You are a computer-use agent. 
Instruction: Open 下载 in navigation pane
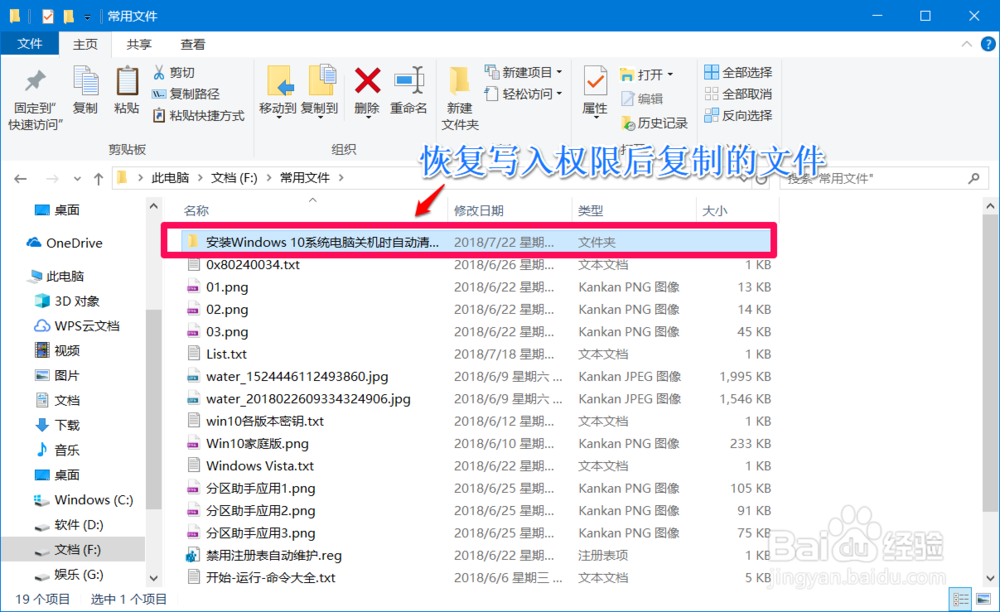click(x=57, y=425)
